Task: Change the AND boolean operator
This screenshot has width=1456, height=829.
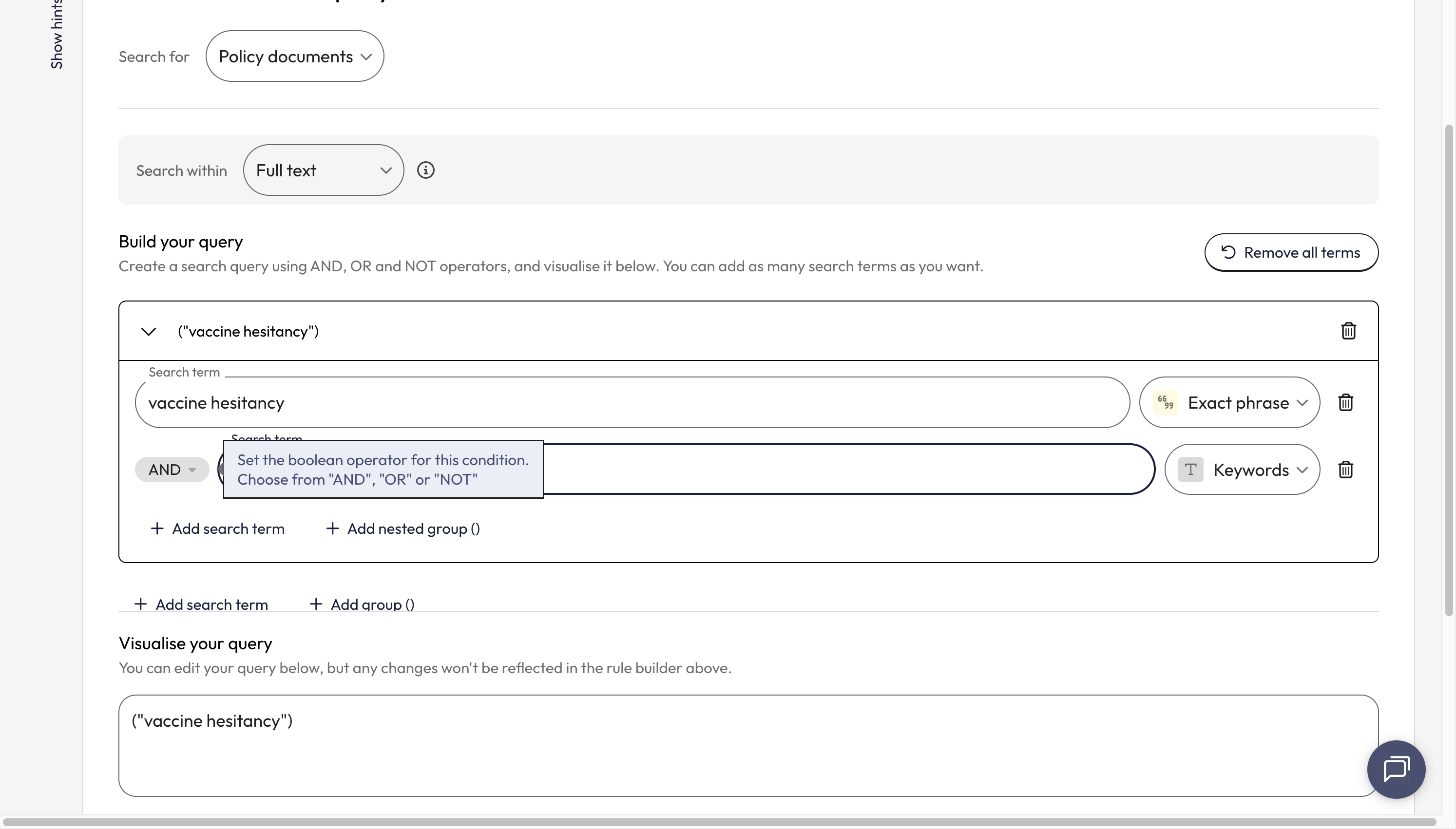Action: click(172, 470)
